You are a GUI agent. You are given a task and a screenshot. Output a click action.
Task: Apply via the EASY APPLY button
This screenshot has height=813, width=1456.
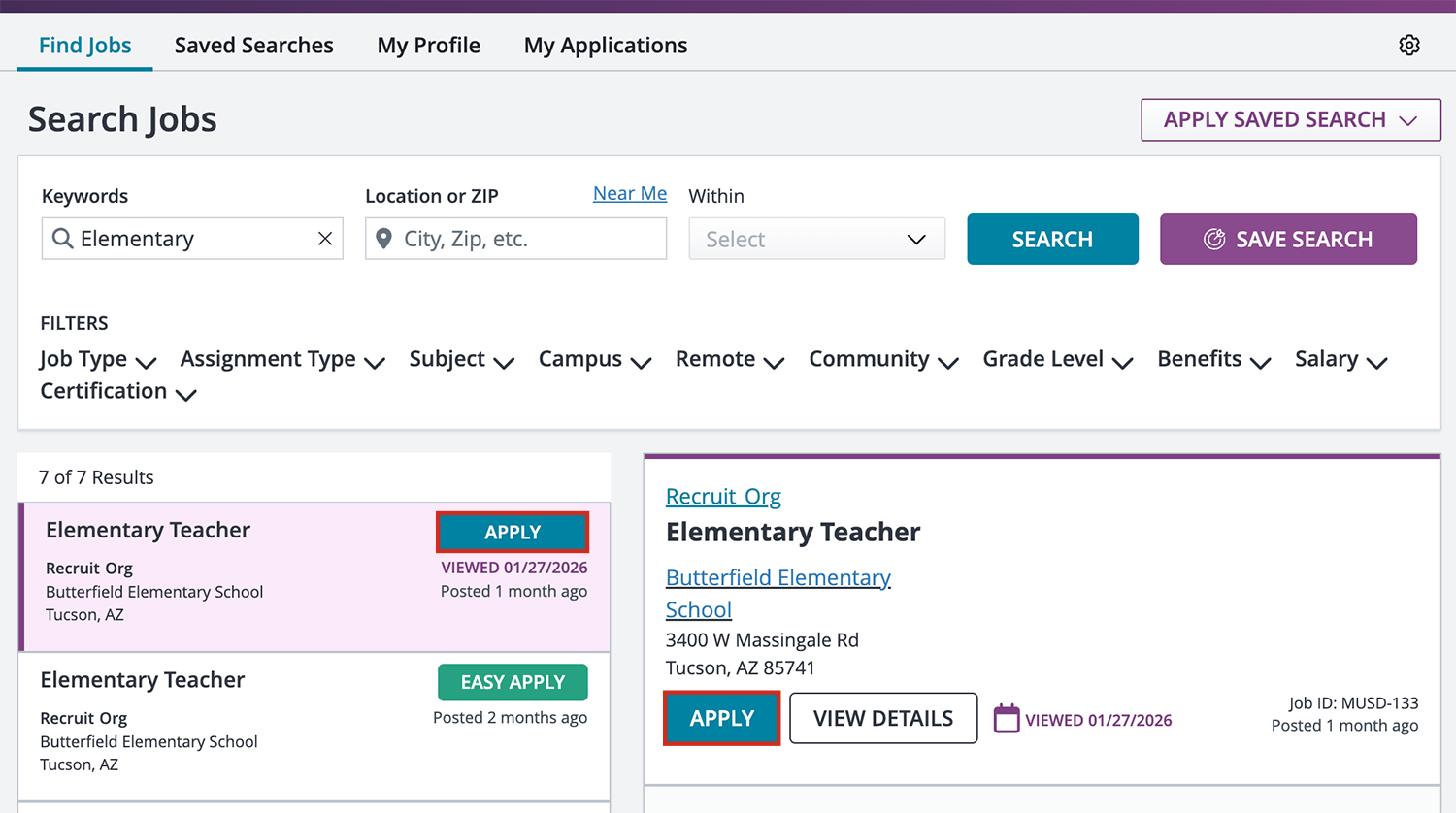point(513,682)
